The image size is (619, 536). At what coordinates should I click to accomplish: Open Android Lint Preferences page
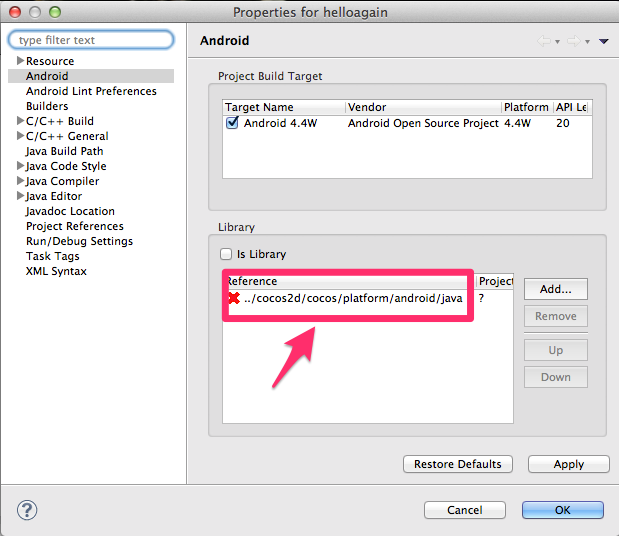(x=91, y=91)
